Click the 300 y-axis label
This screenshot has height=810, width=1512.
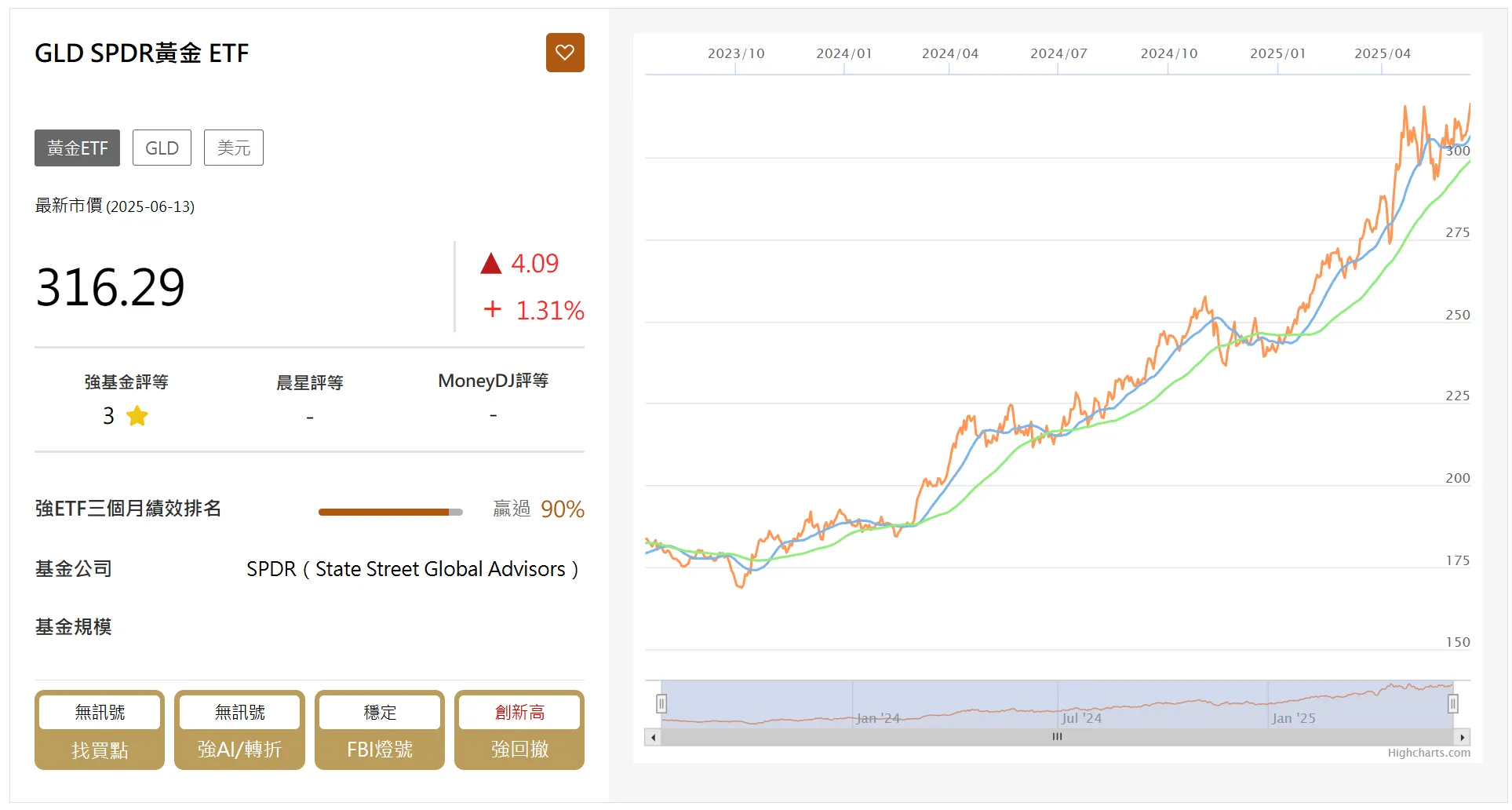tap(1458, 151)
